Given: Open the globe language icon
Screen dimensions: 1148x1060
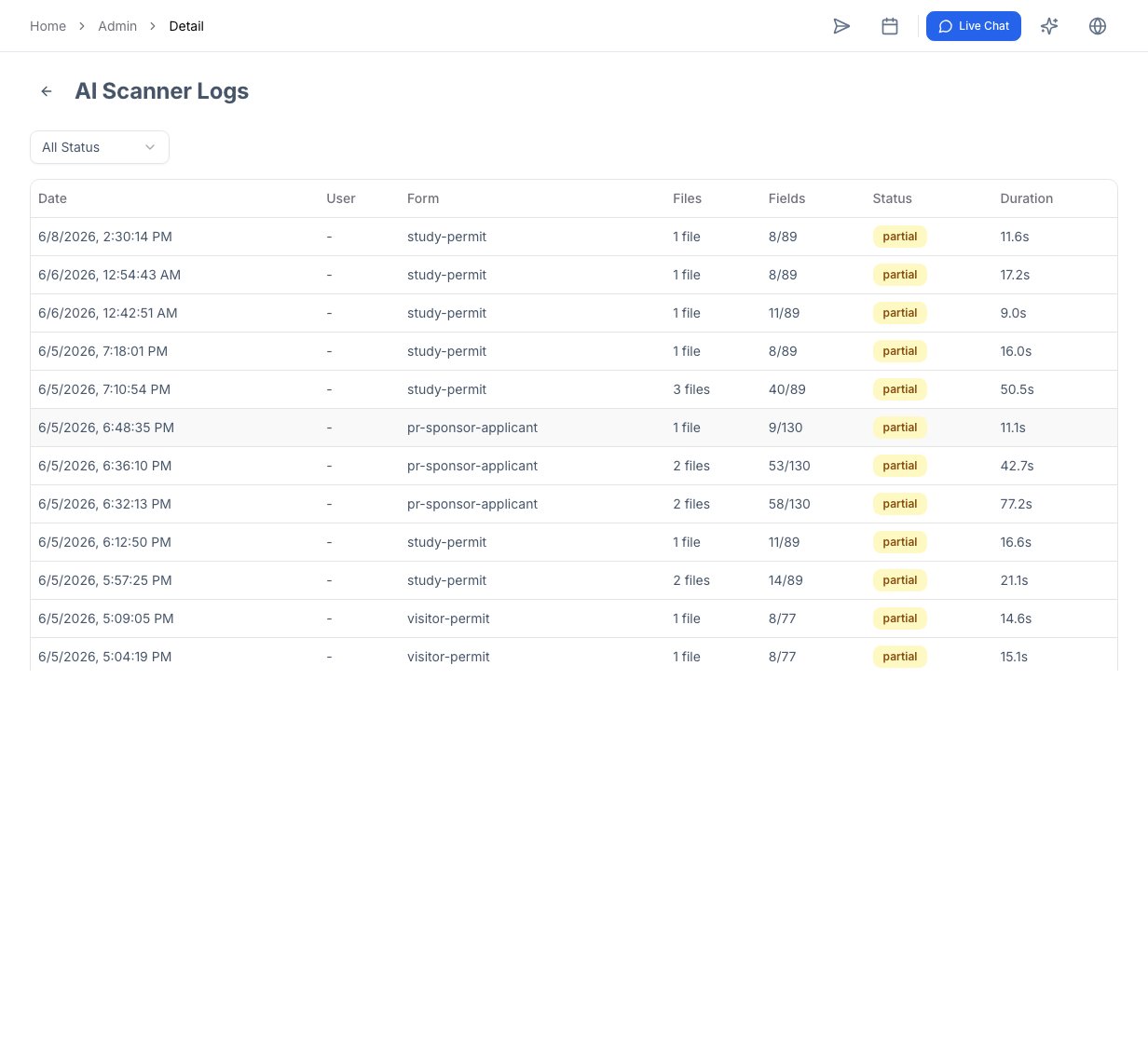Looking at the screenshot, I should (x=1098, y=26).
